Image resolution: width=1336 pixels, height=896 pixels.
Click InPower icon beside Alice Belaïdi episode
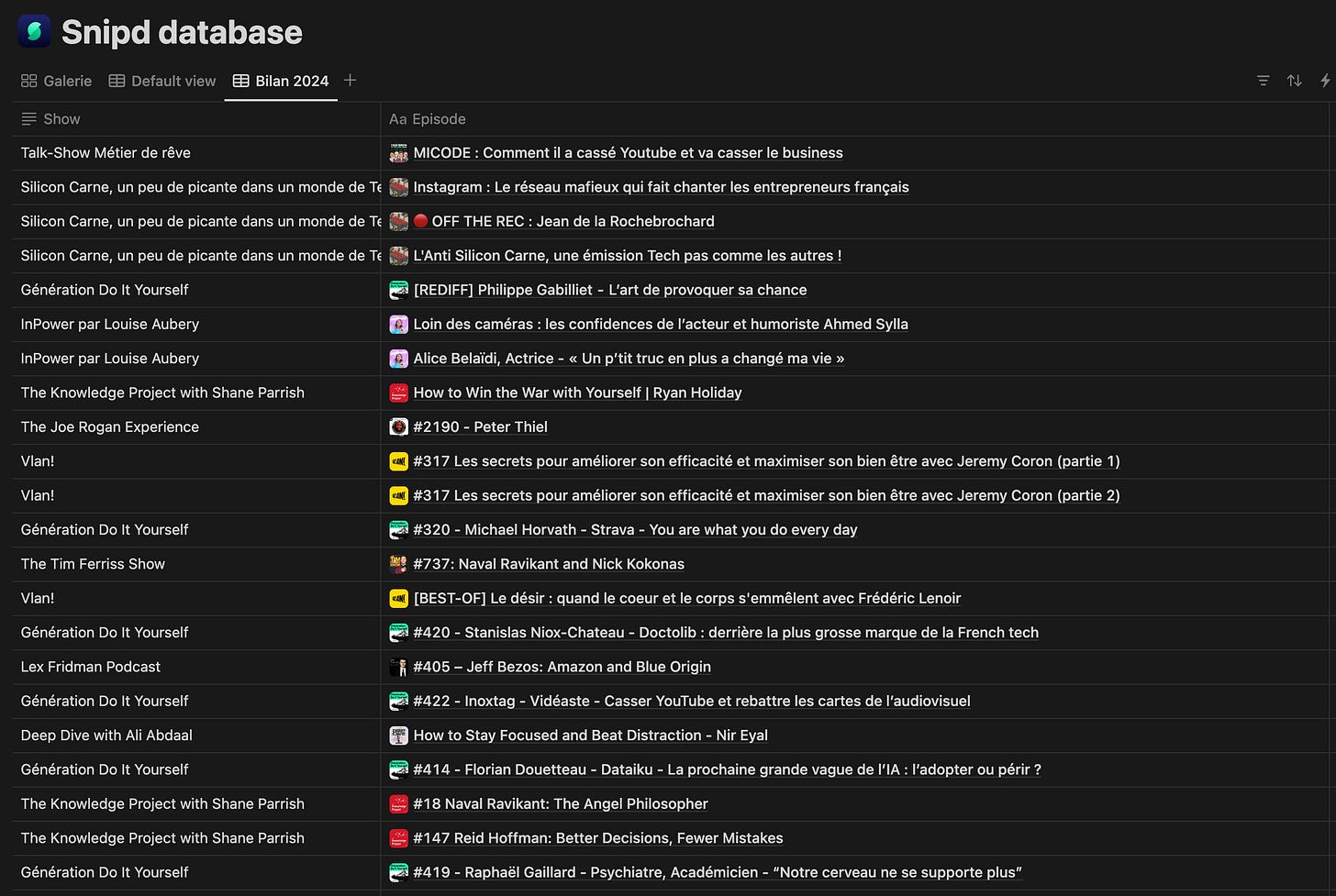pyautogui.click(x=398, y=359)
